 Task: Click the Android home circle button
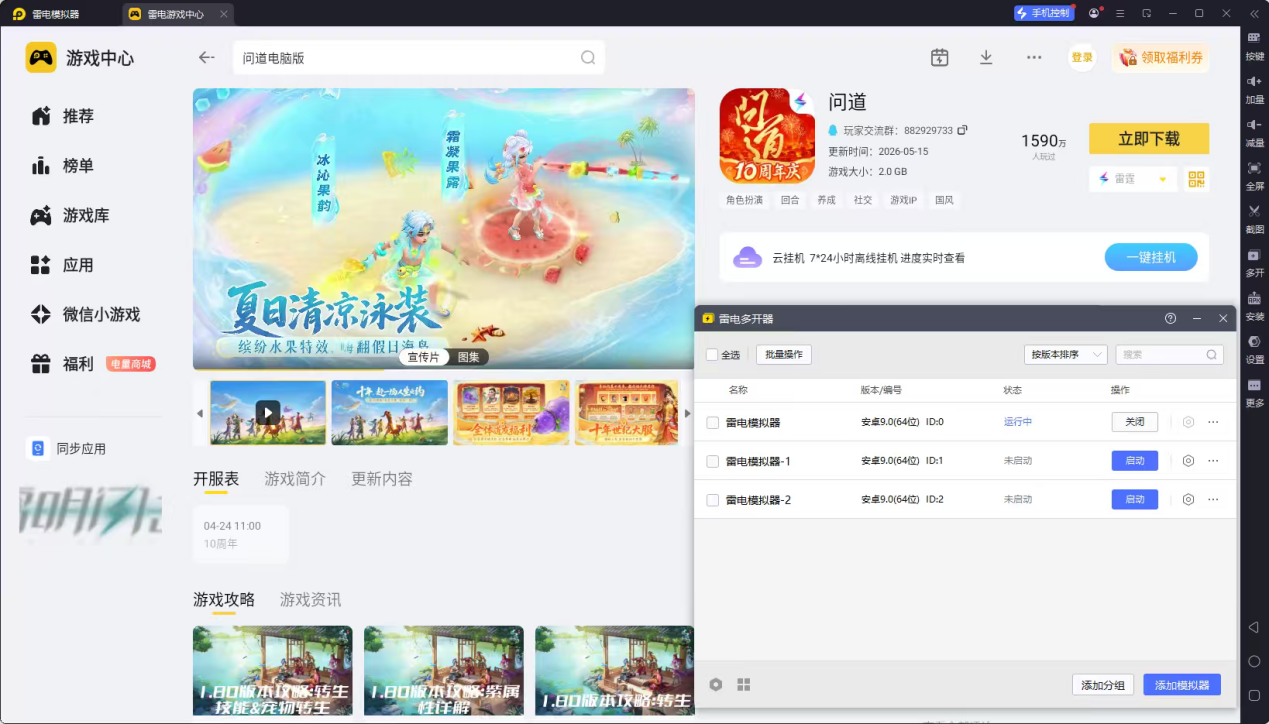(x=1254, y=661)
